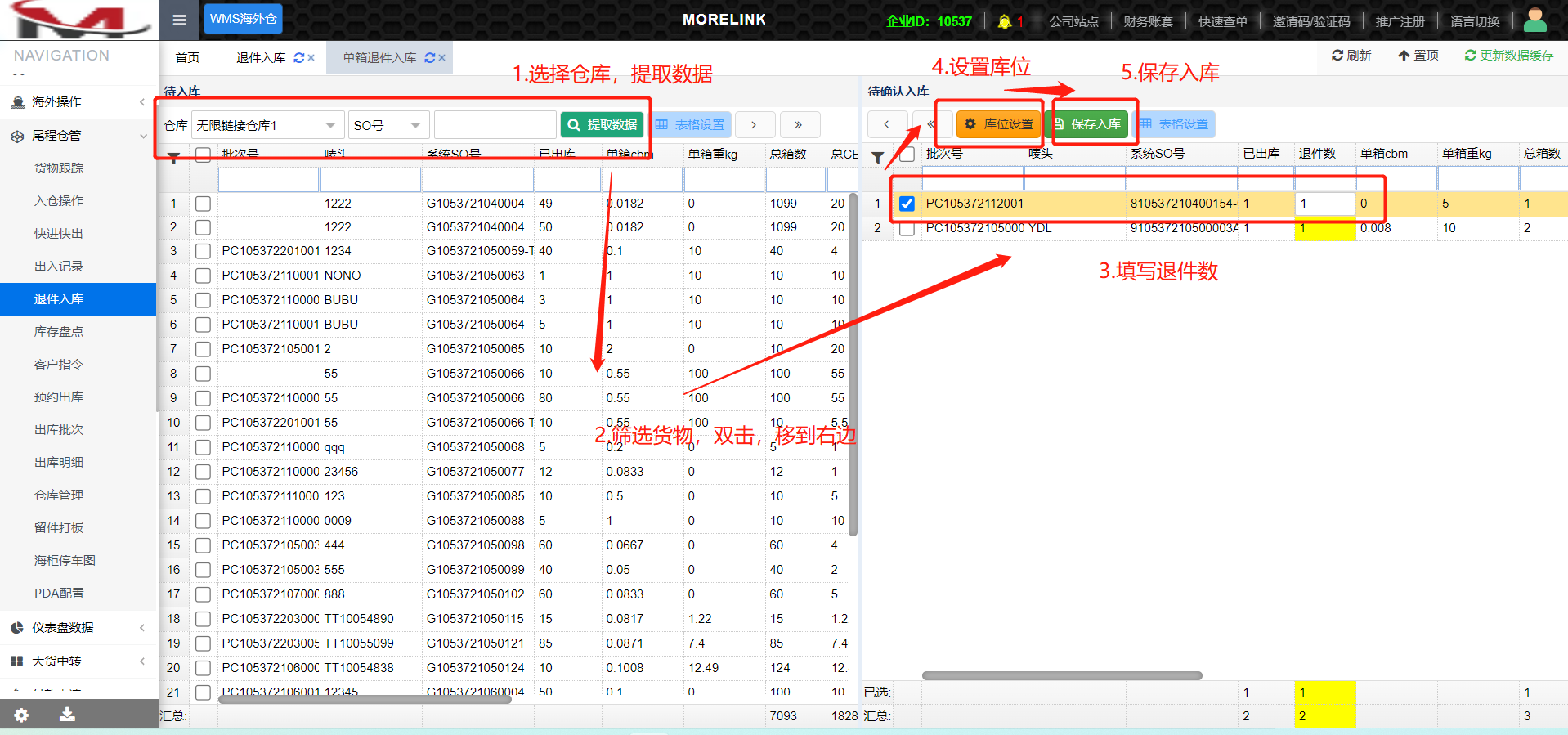Click the 保存入库 button

click(x=1091, y=124)
